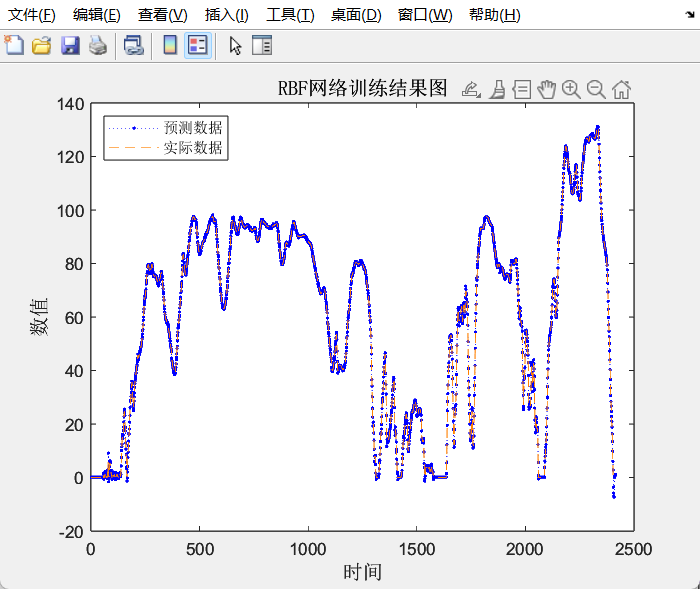Click the New Figure toolbar icon
Screen dimensions: 700x589
(x=14, y=45)
